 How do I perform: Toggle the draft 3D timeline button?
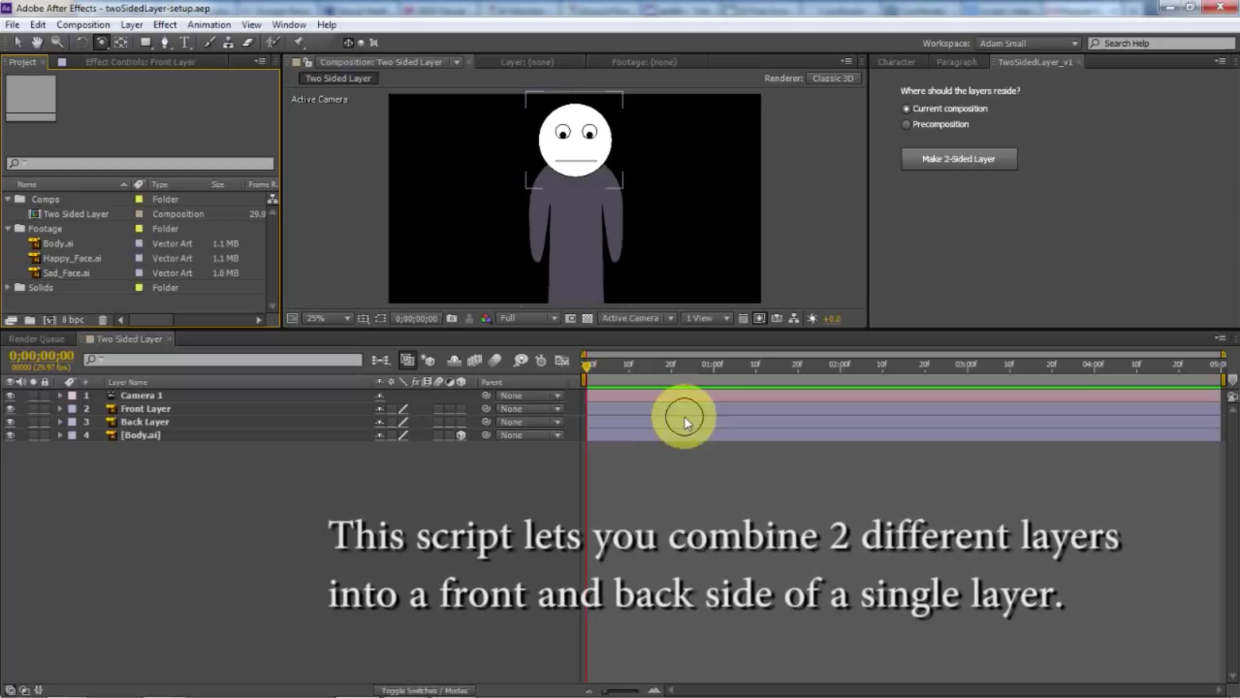429,360
